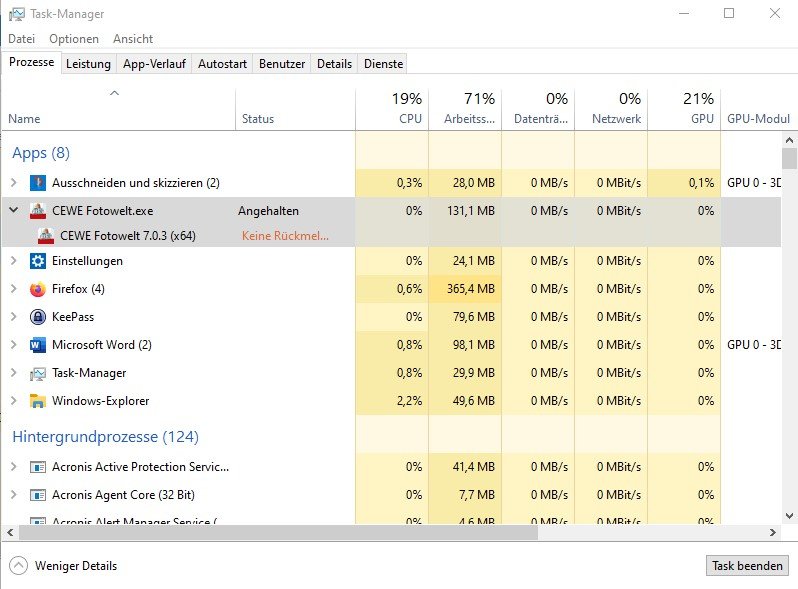
Task: Open the Optionen menu
Action: click(x=74, y=39)
